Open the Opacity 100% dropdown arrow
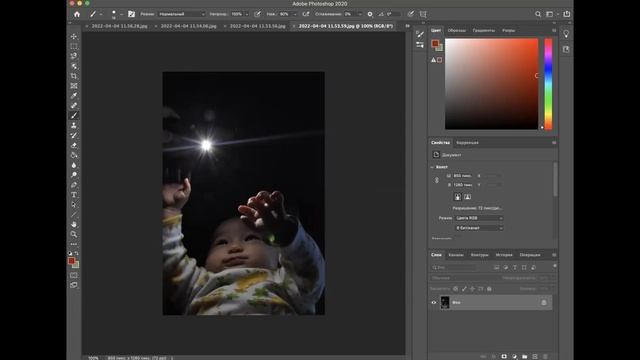Image resolution: width=640 pixels, height=360 pixels. pyautogui.click(x=247, y=14)
